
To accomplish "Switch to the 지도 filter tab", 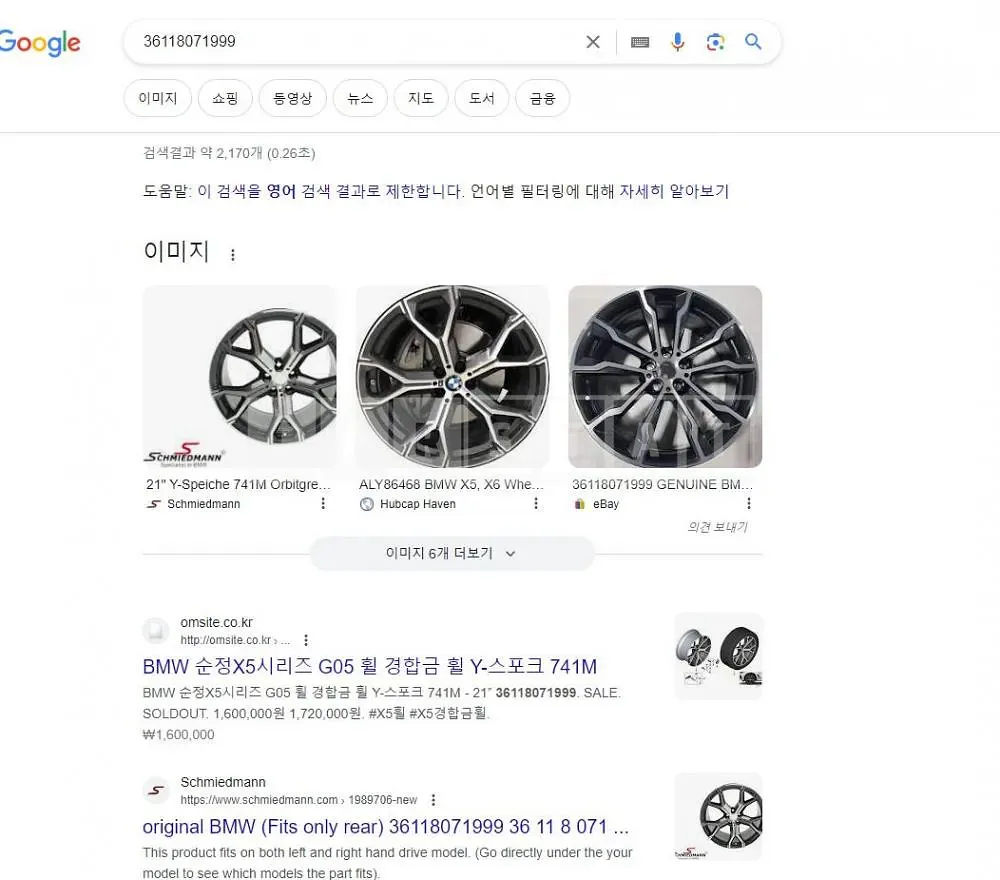I will [x=421, y=98].
